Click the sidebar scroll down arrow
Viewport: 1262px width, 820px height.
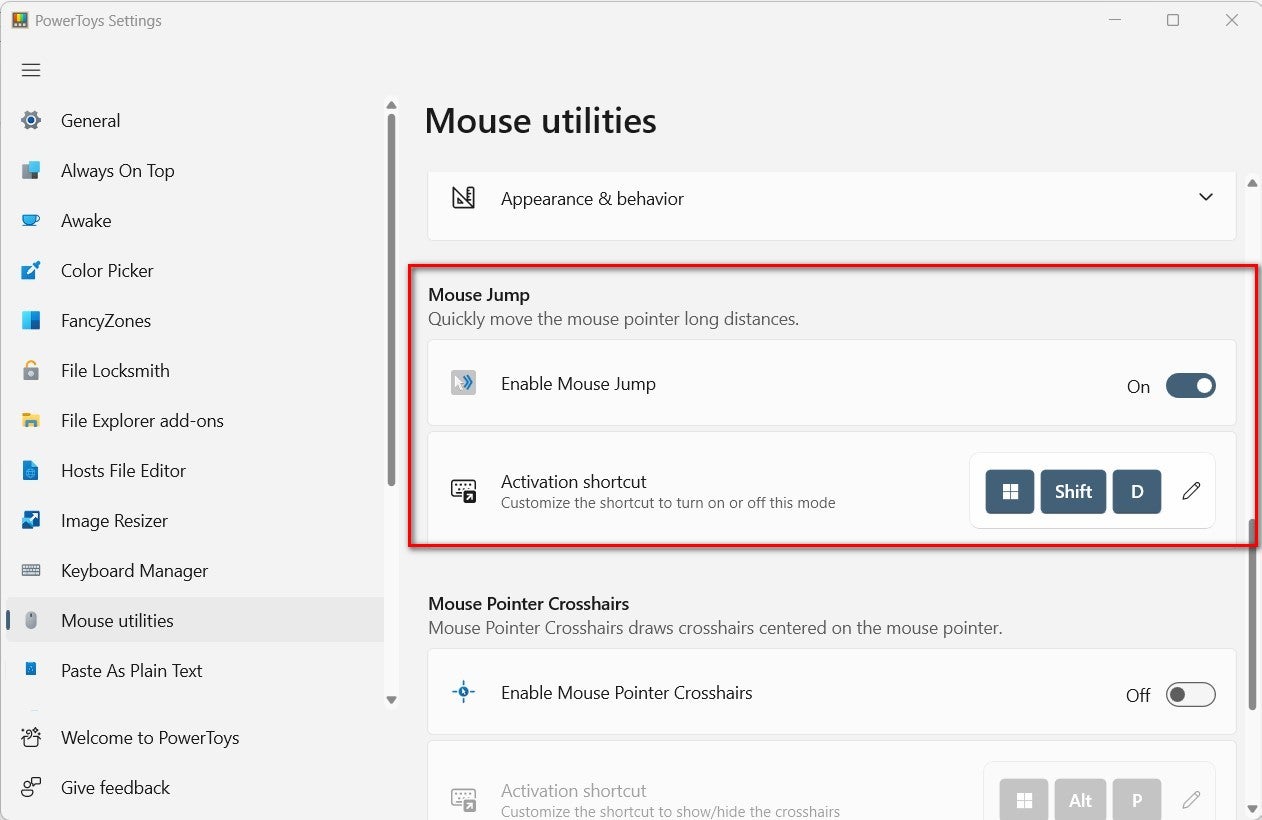[x=392, y=700]
